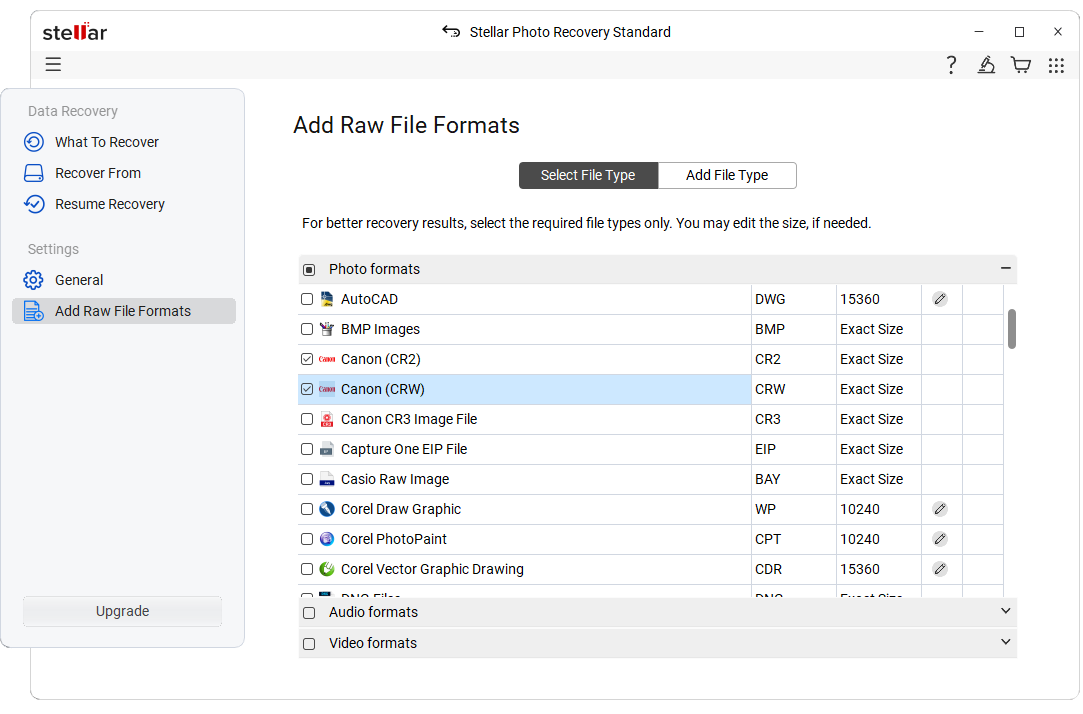Click the Upgrade button
1083x714 pixels.
point(122,612)
